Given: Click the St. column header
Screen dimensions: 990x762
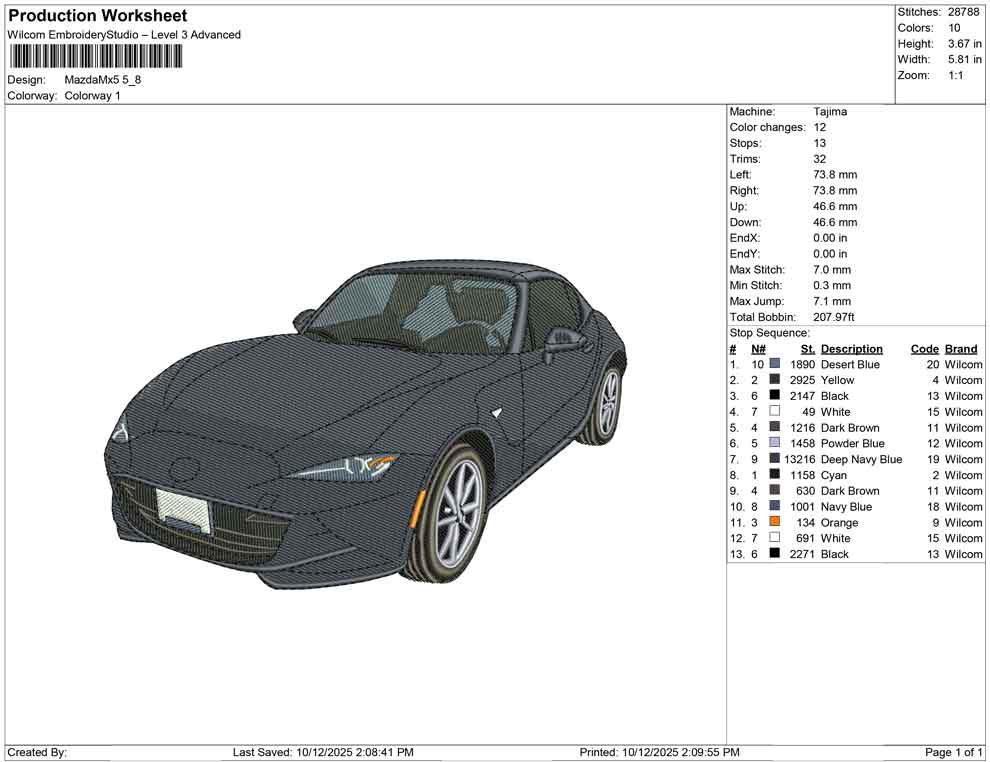Looking at the screenshot, I should (x=808, y=349).
